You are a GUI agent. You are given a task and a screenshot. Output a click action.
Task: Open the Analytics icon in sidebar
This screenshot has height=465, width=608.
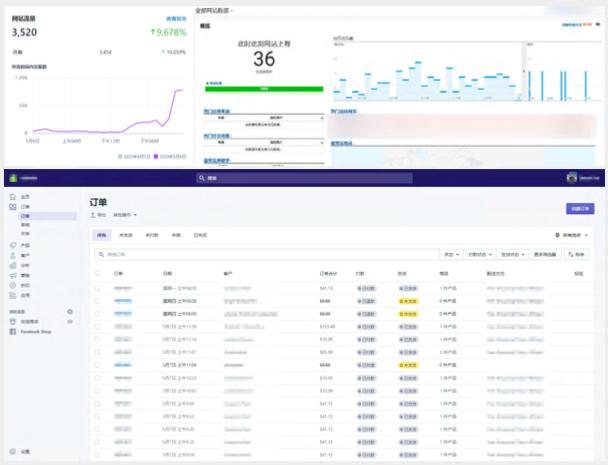pos(13,265)
